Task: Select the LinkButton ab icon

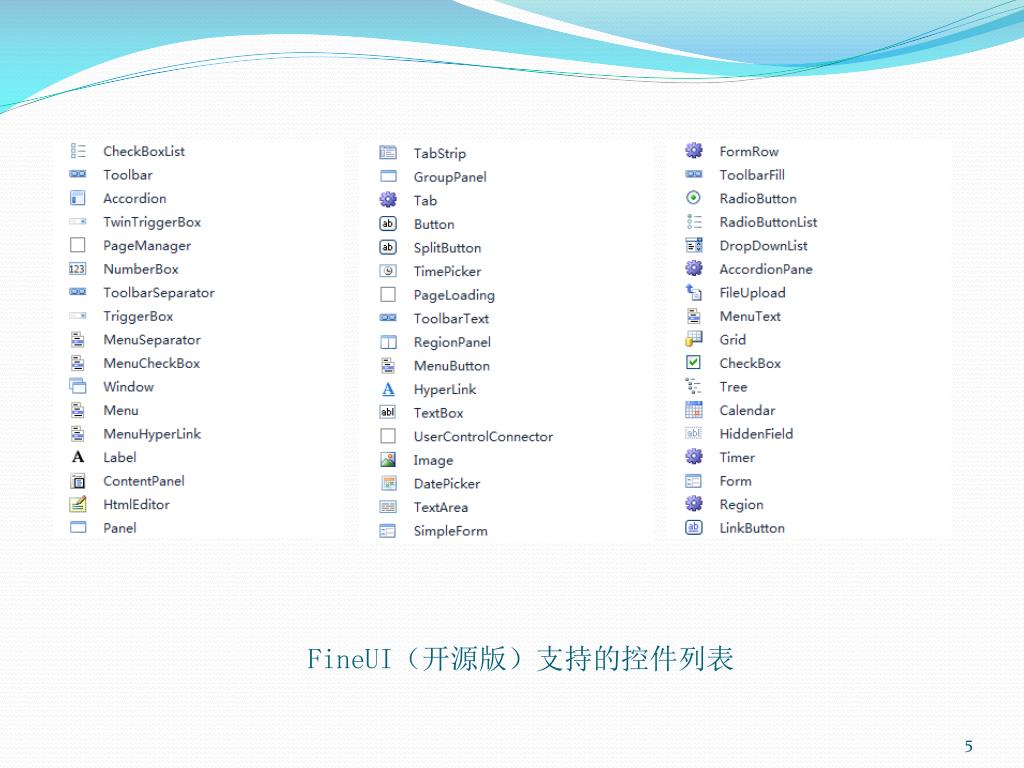Action: pyautogui.click(x=694, y=527)
